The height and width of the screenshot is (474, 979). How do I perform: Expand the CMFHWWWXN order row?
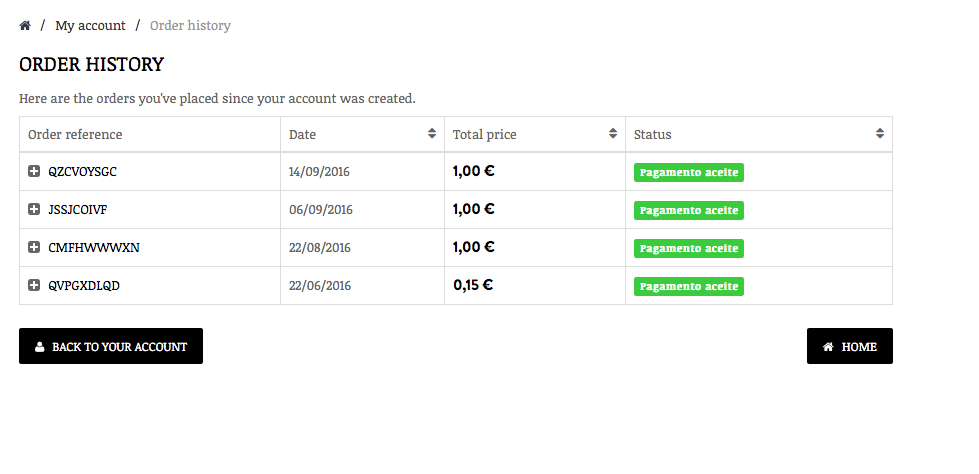[34, 248]
